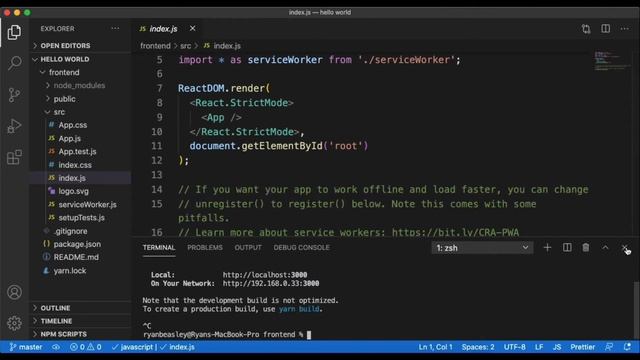This screenshot has width=640, height=360.
Task: Click Ln 1, Col 1 in status bar
Action: tap(435, 347)
